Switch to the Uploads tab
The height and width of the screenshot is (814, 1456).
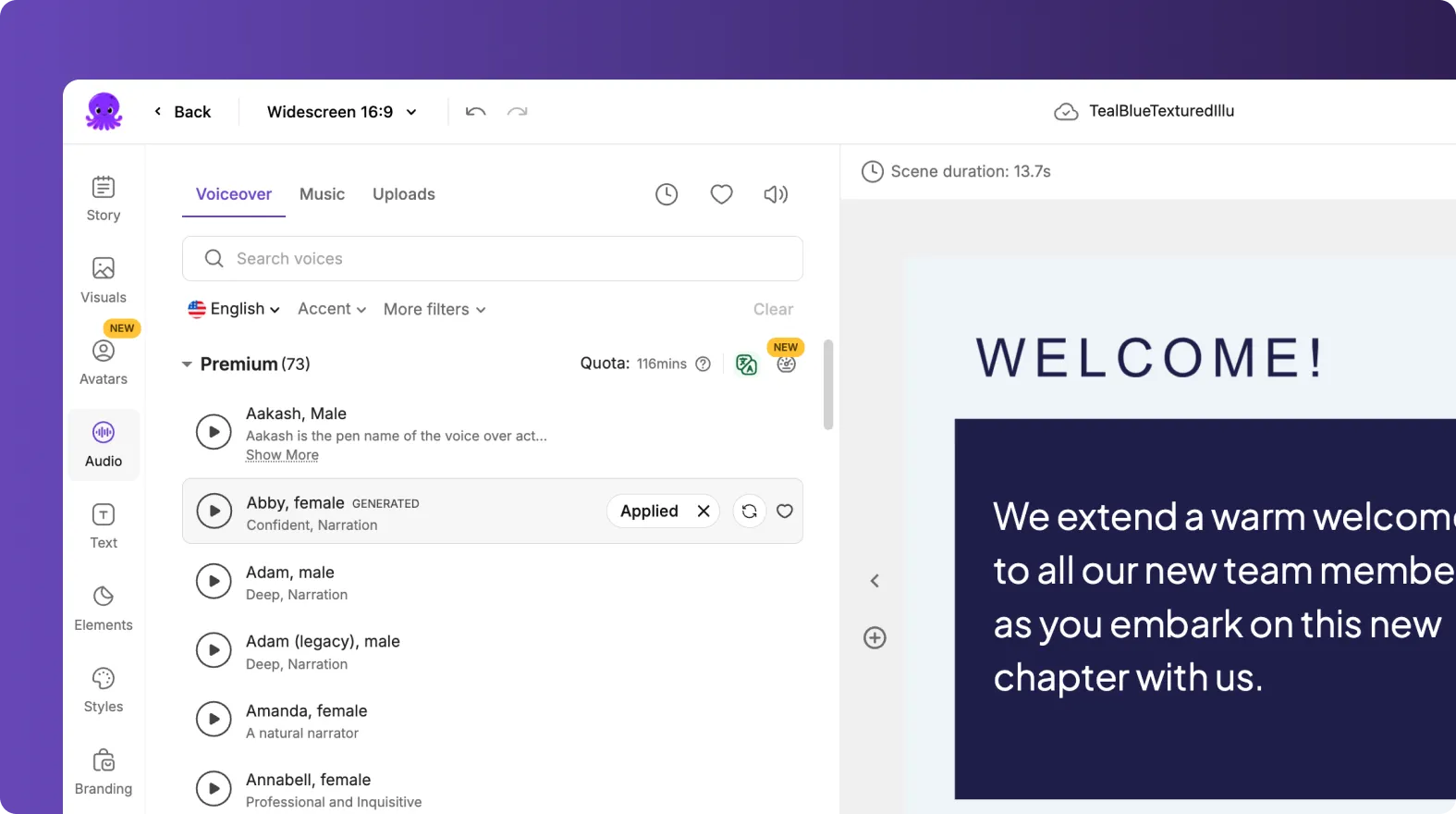403,194
